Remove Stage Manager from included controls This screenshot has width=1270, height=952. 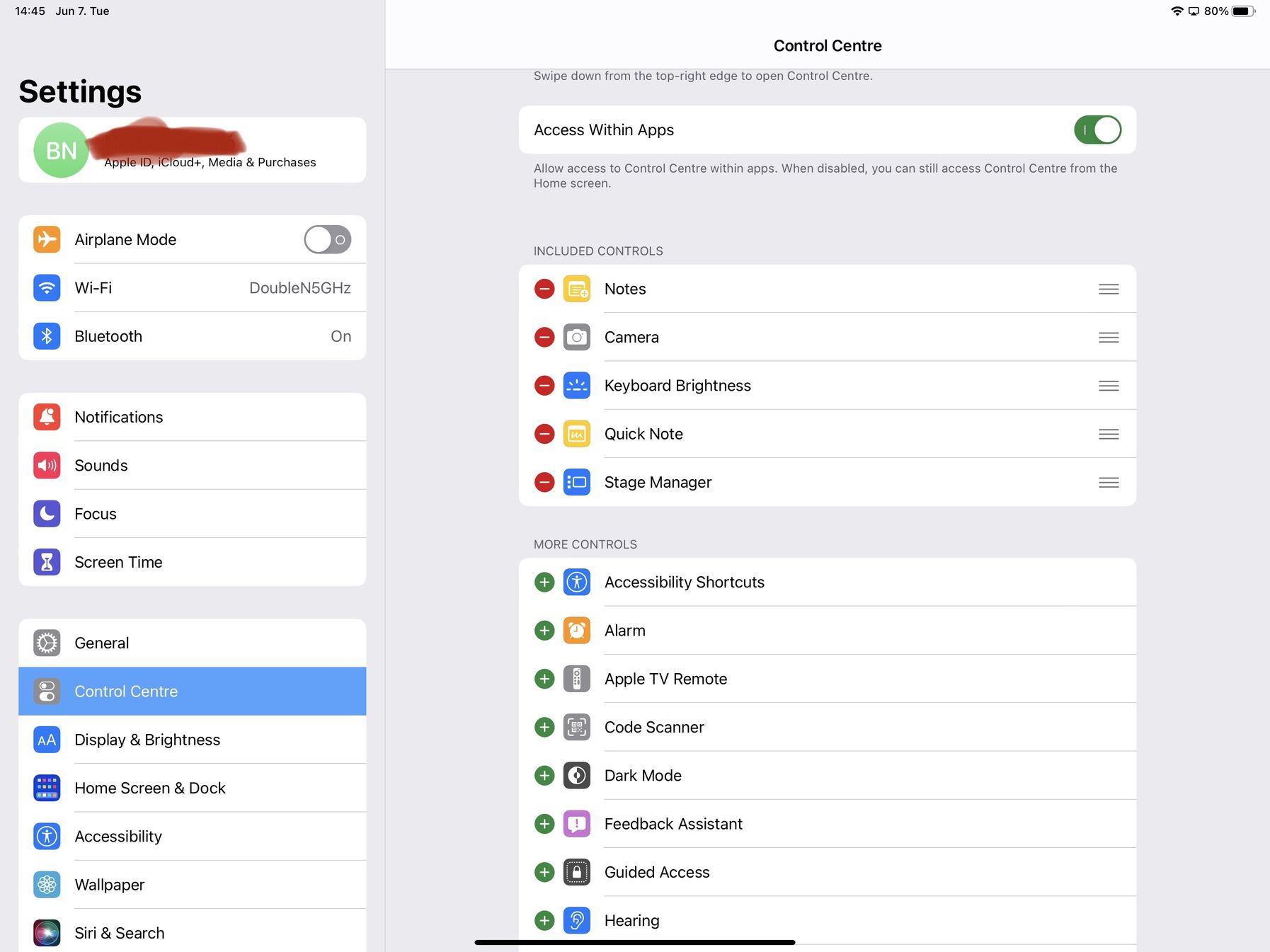click(544, 482)
